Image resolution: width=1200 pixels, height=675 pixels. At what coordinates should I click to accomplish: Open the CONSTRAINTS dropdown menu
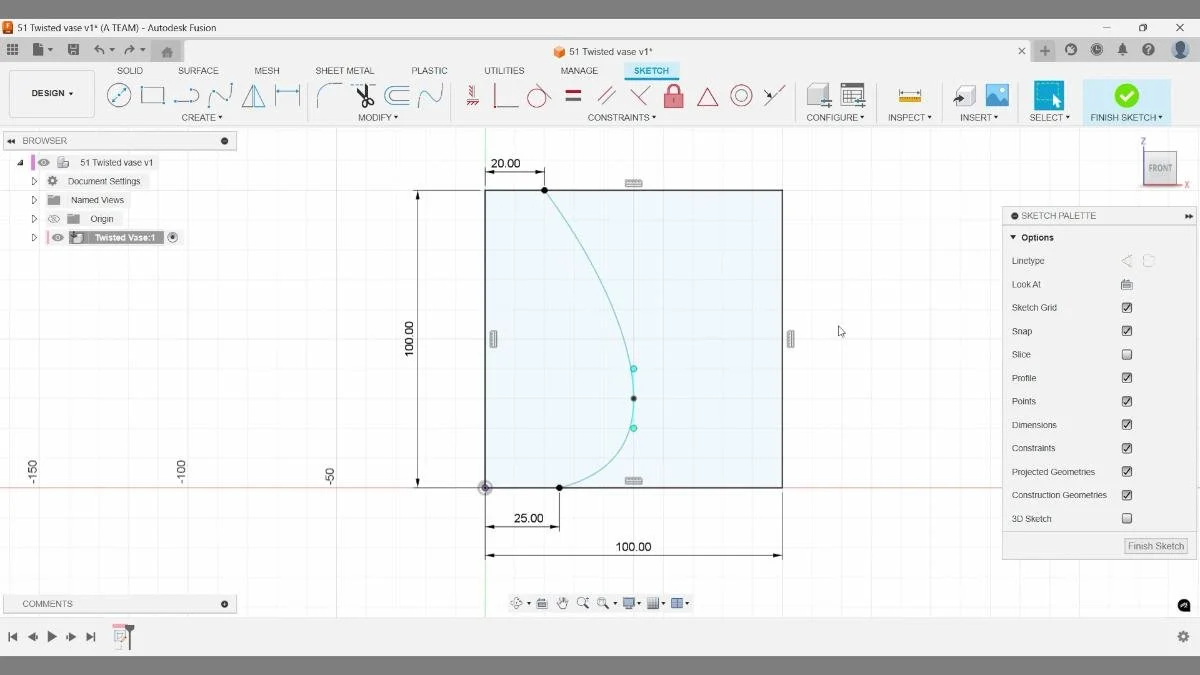(622, 118)
